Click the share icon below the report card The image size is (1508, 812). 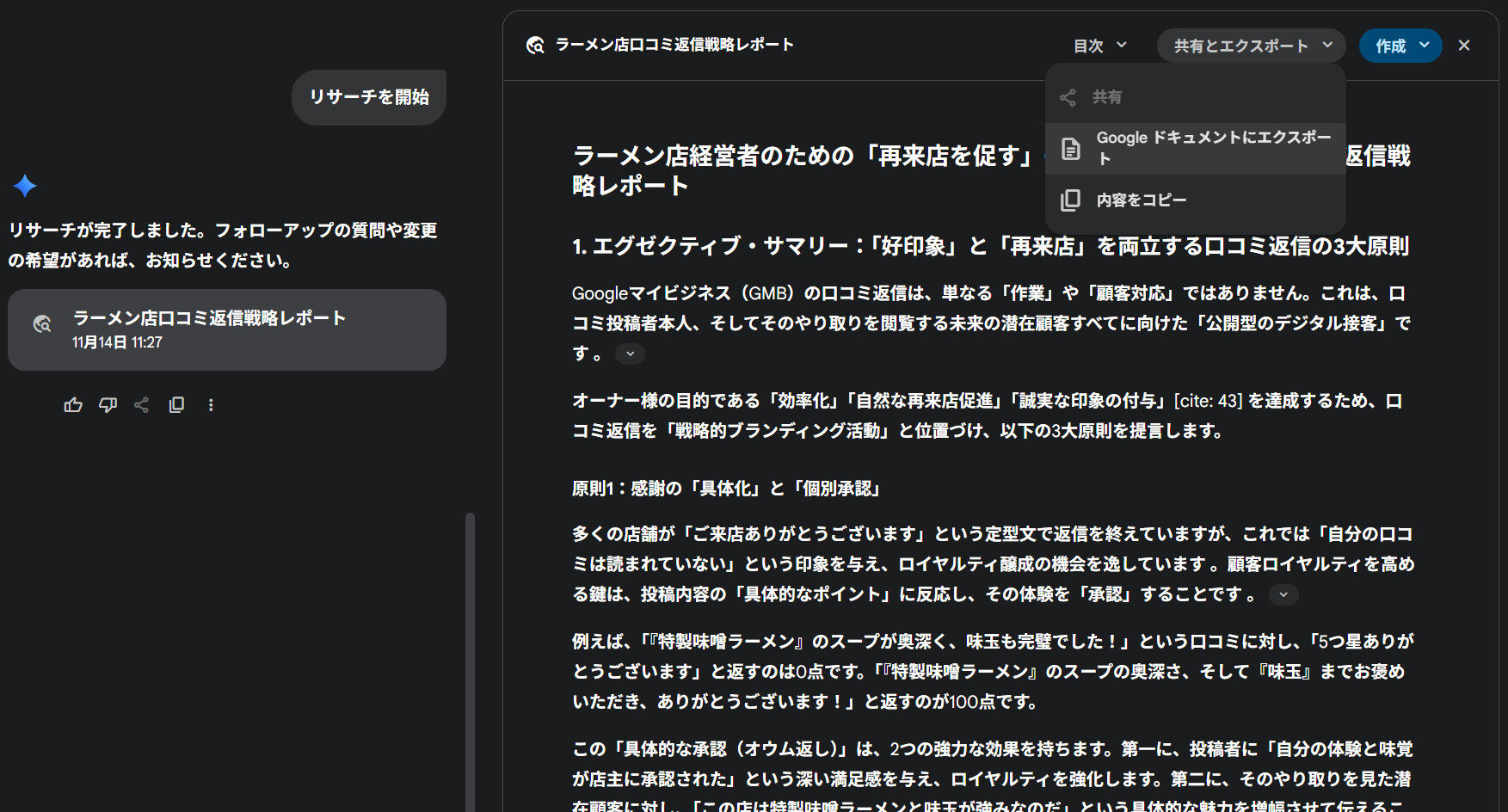click(142, 404)
